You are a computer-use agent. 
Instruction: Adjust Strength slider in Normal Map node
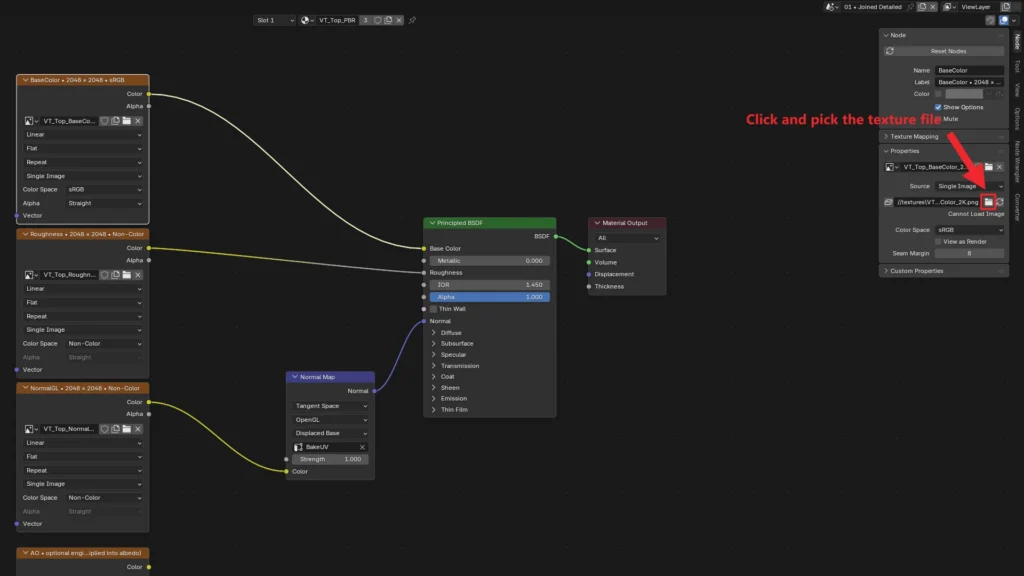tap(330, 459)
